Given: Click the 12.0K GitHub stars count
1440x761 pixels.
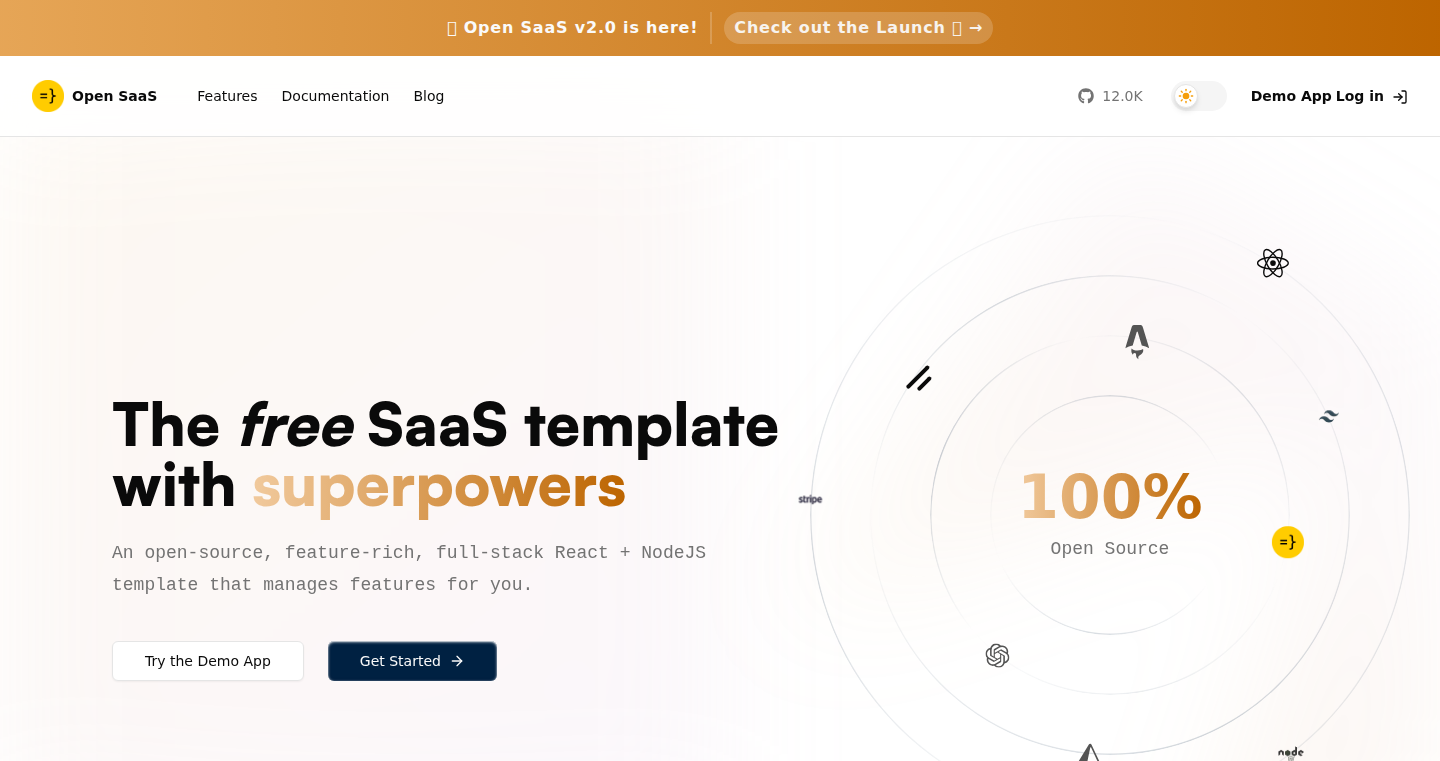Looking at the screenshot, I should point(1122,96).
